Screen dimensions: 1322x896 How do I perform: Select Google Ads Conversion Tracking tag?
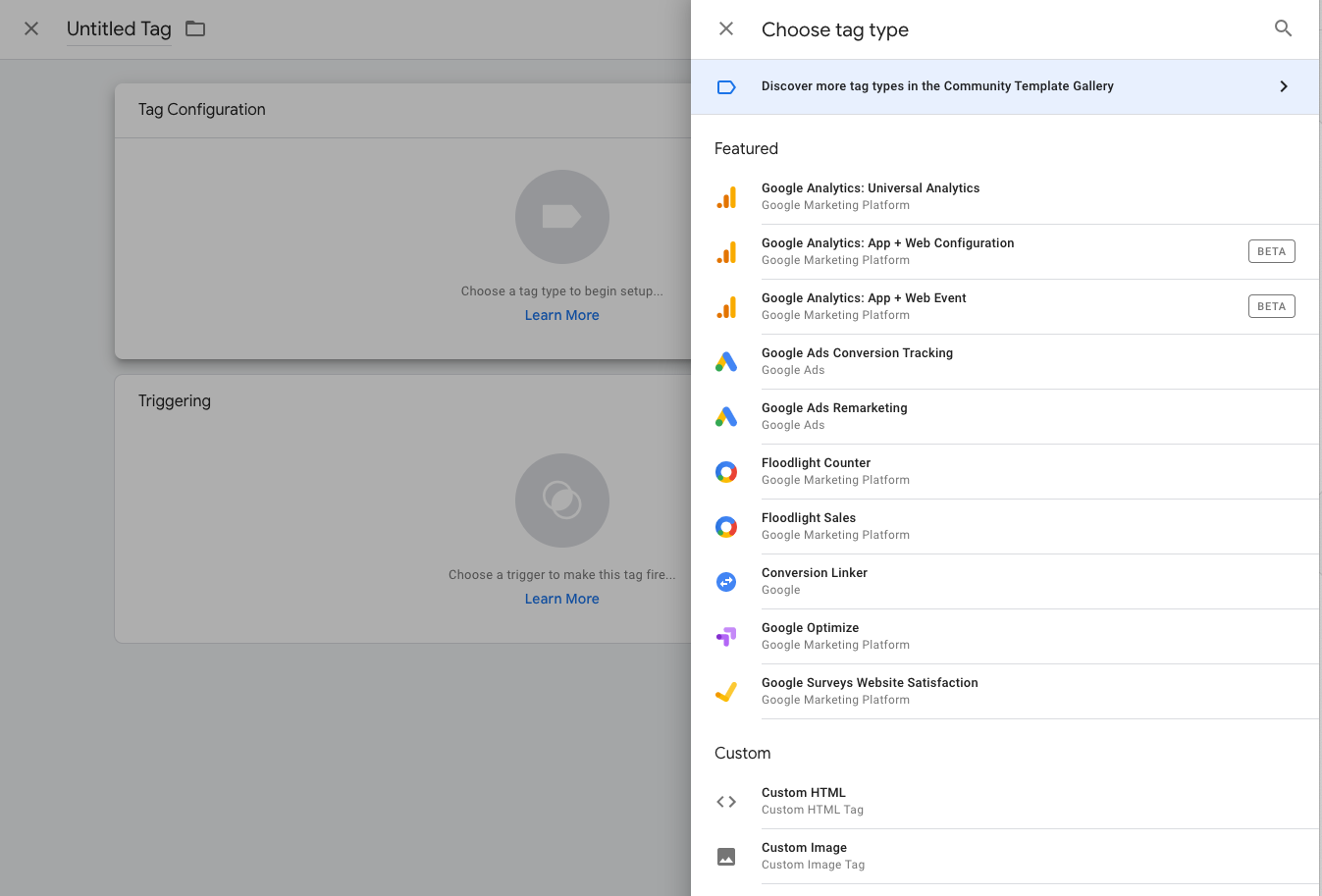(1005, 362)
